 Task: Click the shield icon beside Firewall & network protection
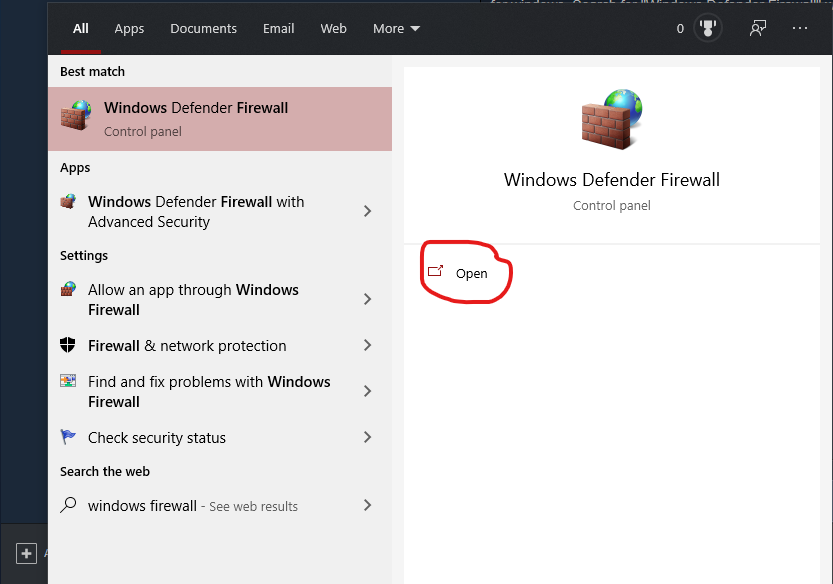[x=68, y=345]
